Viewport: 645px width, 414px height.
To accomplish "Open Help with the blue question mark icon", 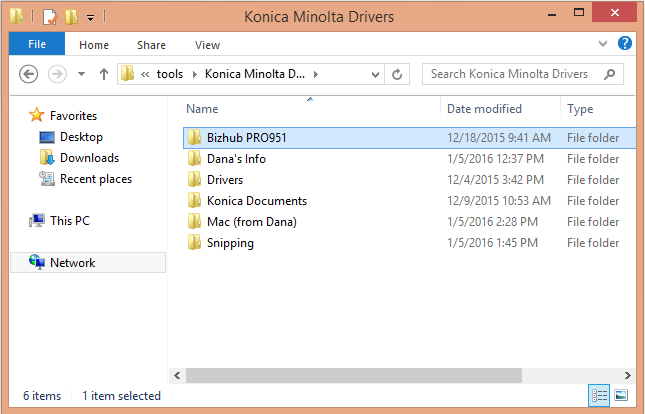I will (625, 43).
